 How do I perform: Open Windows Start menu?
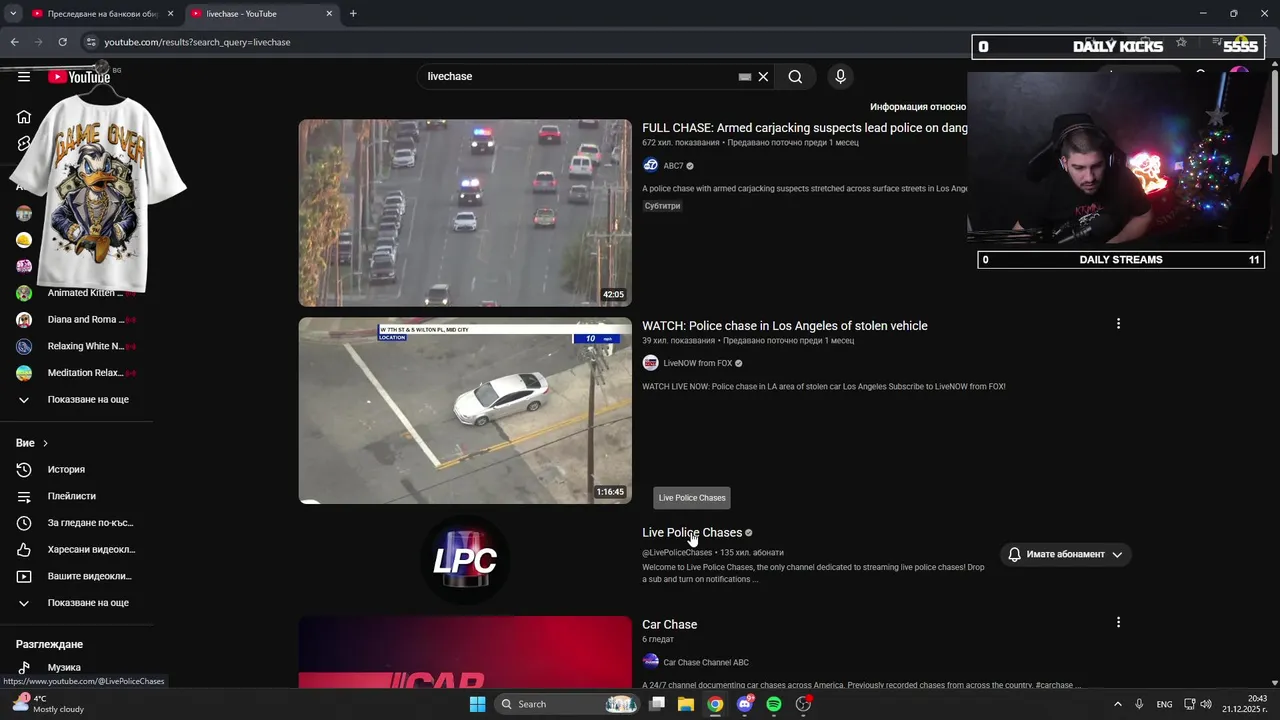(x=477, y=704)
